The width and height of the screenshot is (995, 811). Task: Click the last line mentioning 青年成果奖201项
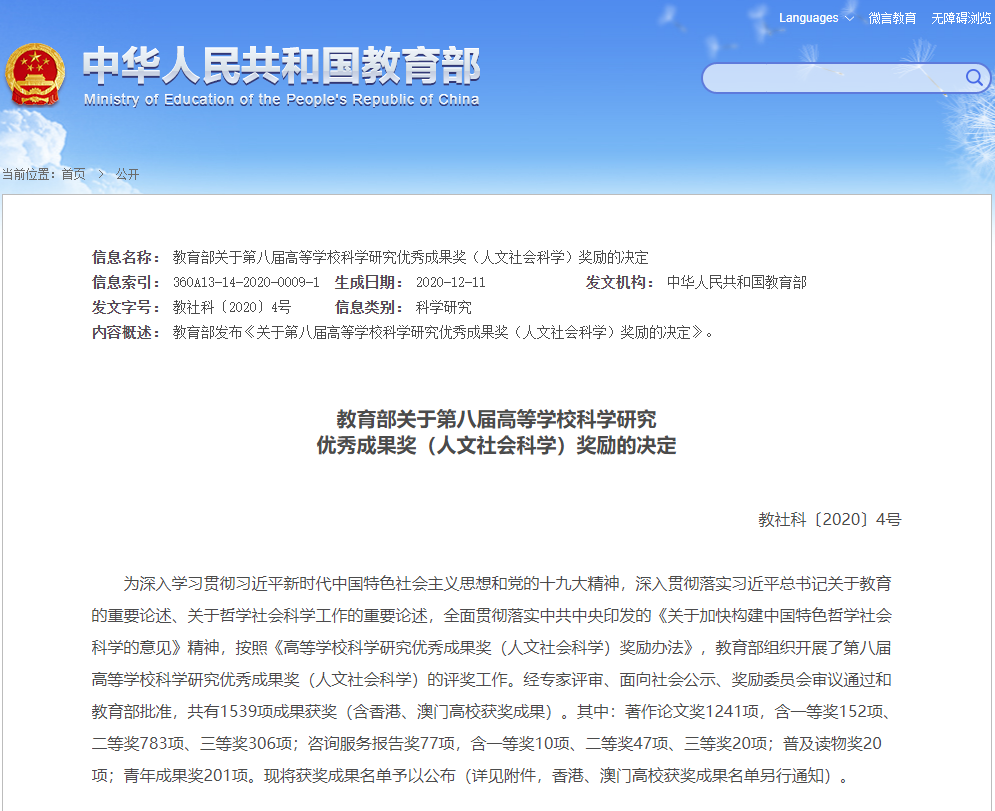470,775
